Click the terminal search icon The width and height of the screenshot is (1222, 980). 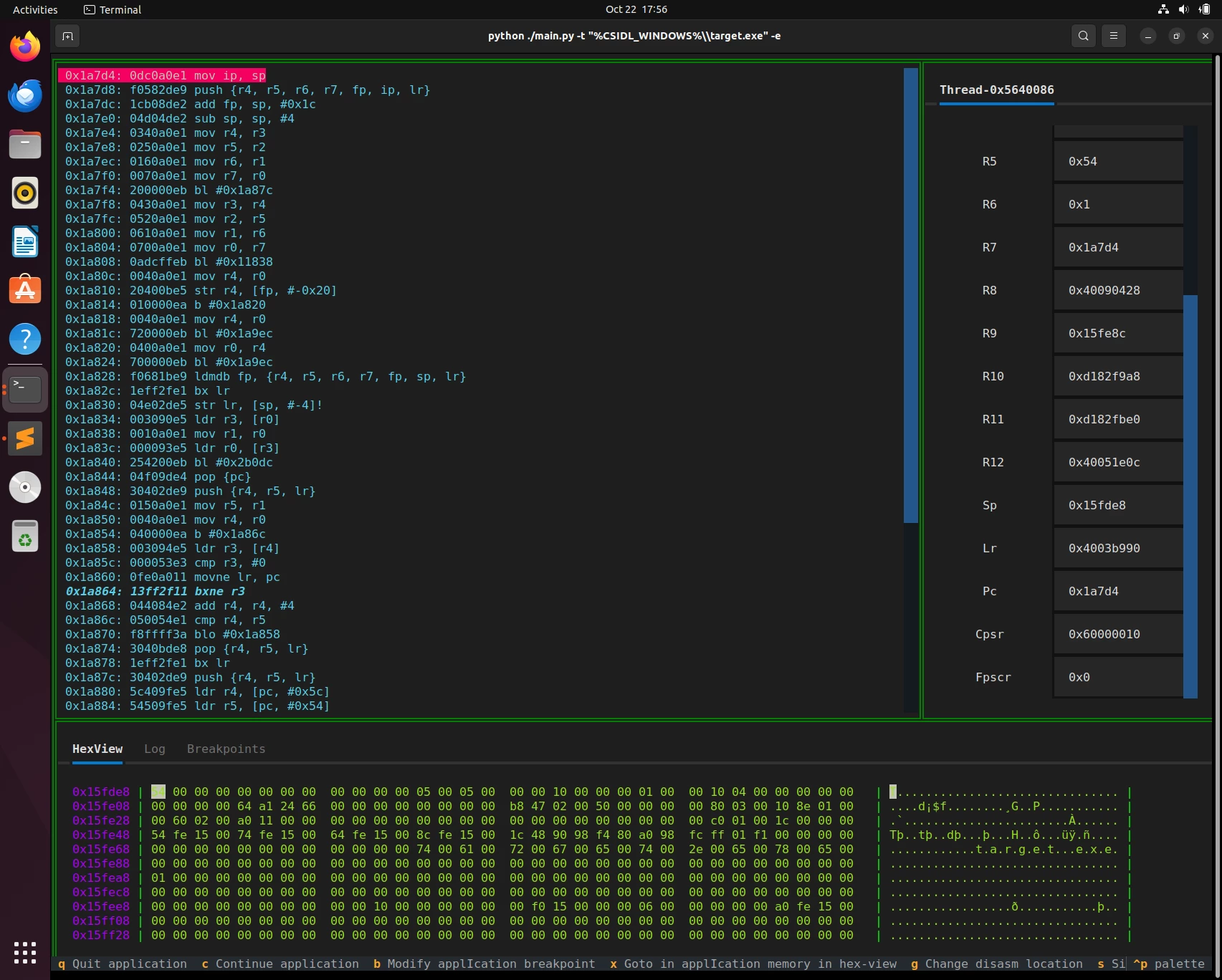click(1083, 36)
